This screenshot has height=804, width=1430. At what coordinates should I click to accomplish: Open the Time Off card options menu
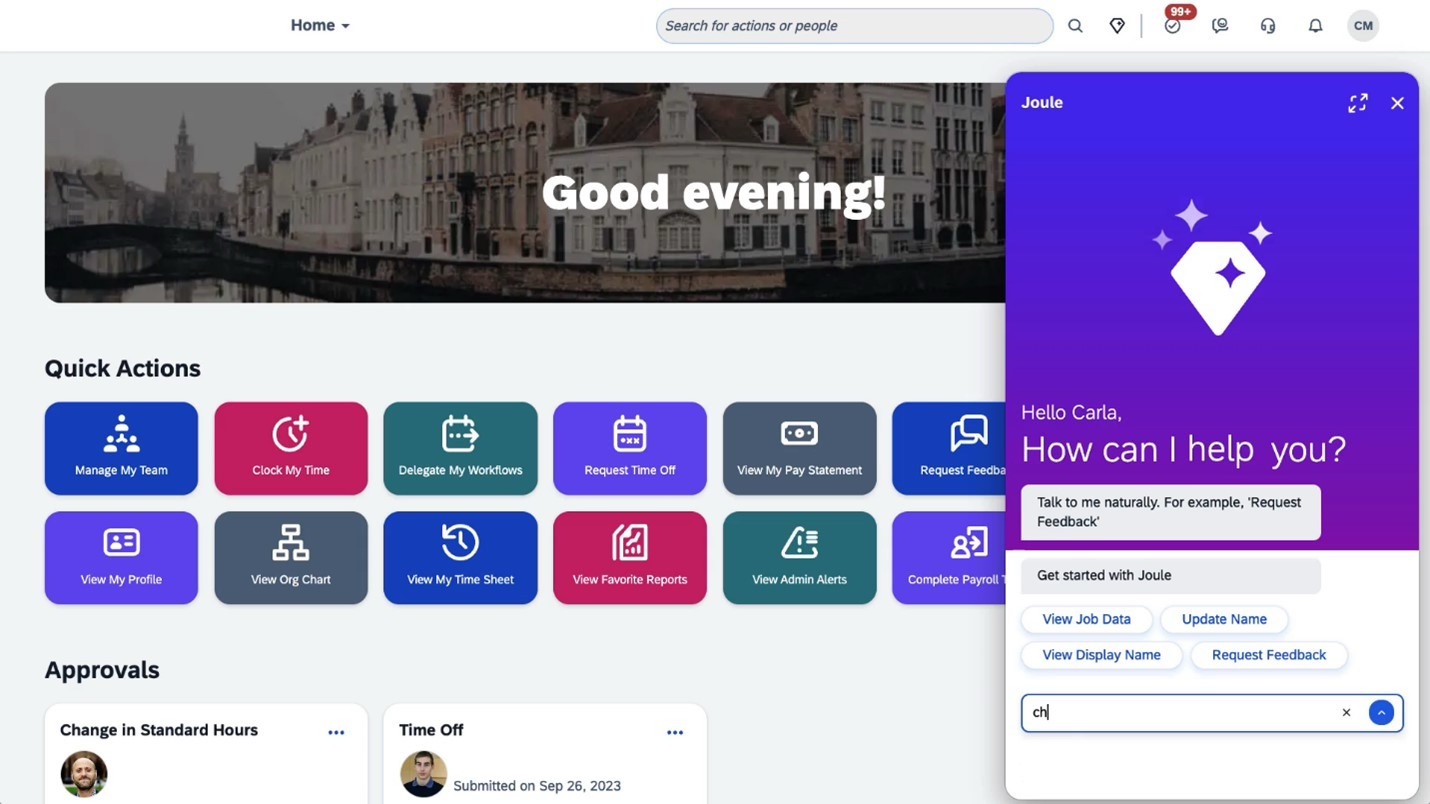pyautogui.click(x=675, y=732)
